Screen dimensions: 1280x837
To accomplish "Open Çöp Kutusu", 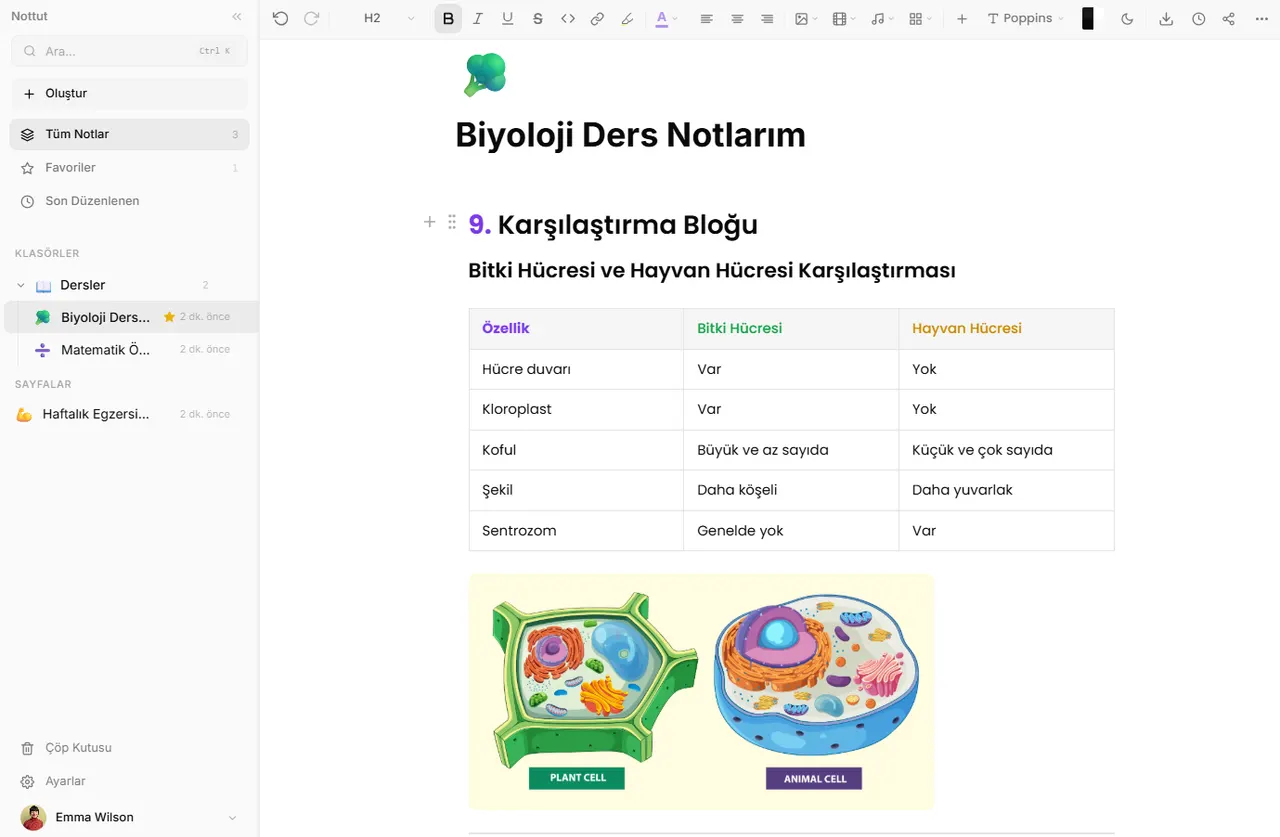I will (77, 747).
